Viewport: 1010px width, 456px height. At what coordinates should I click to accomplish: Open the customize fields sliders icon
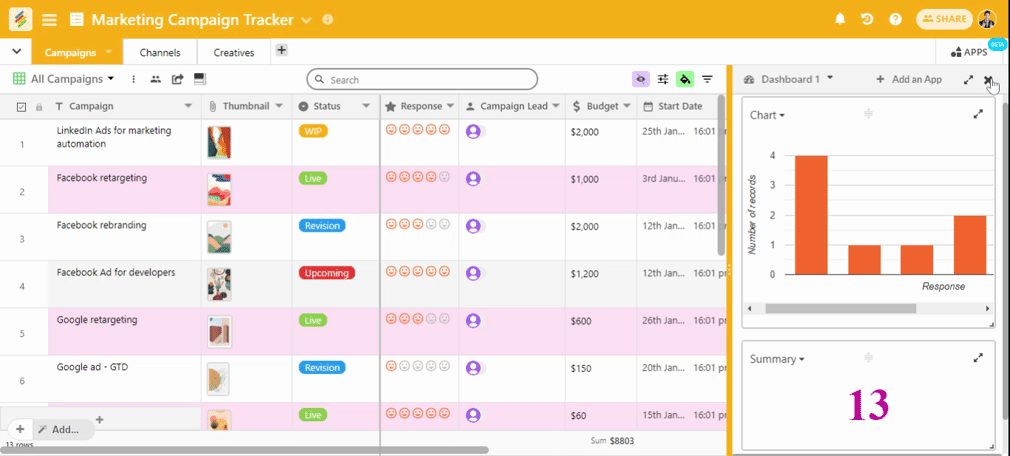663,79
